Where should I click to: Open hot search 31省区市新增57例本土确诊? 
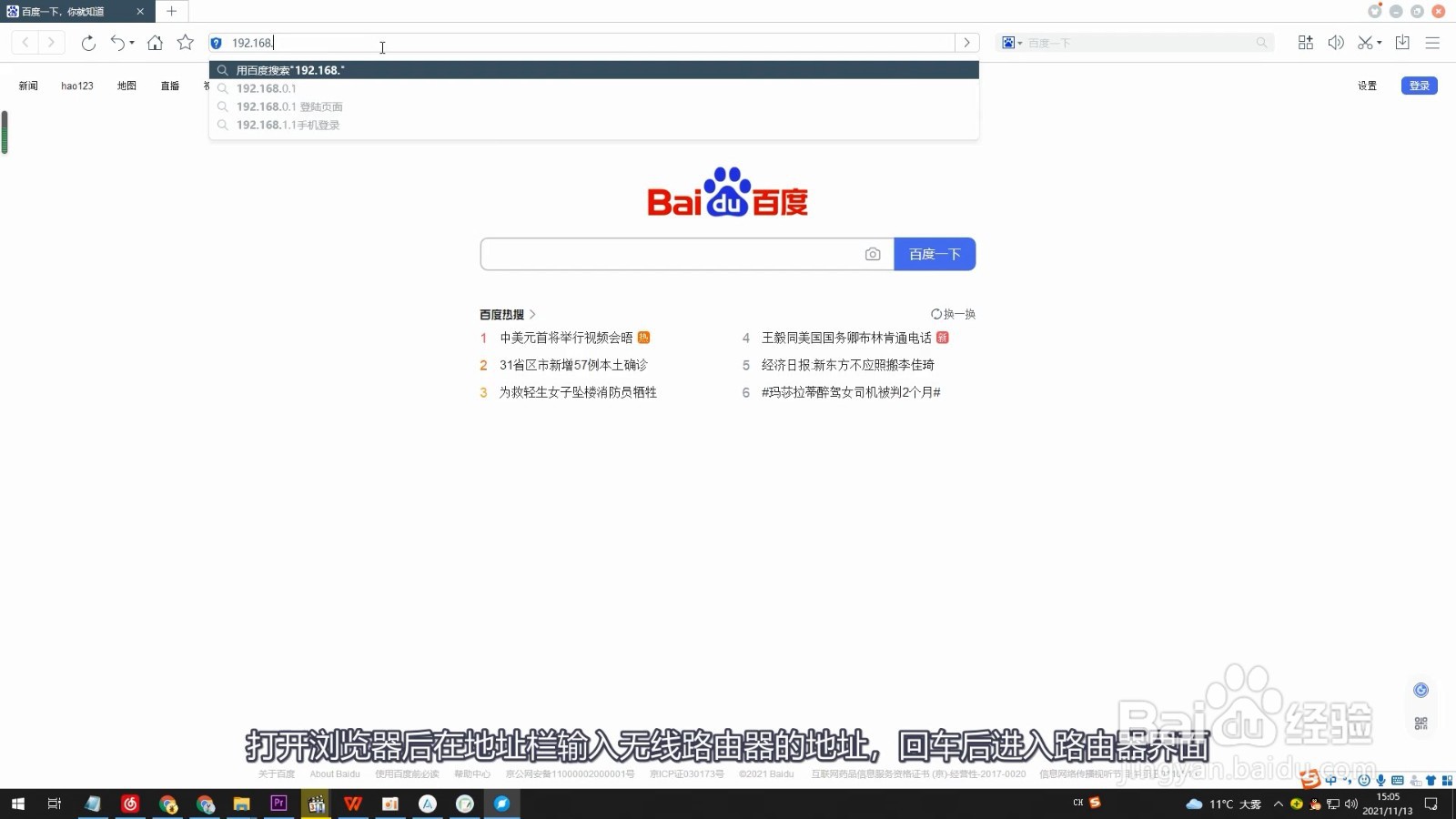(573, 365)
